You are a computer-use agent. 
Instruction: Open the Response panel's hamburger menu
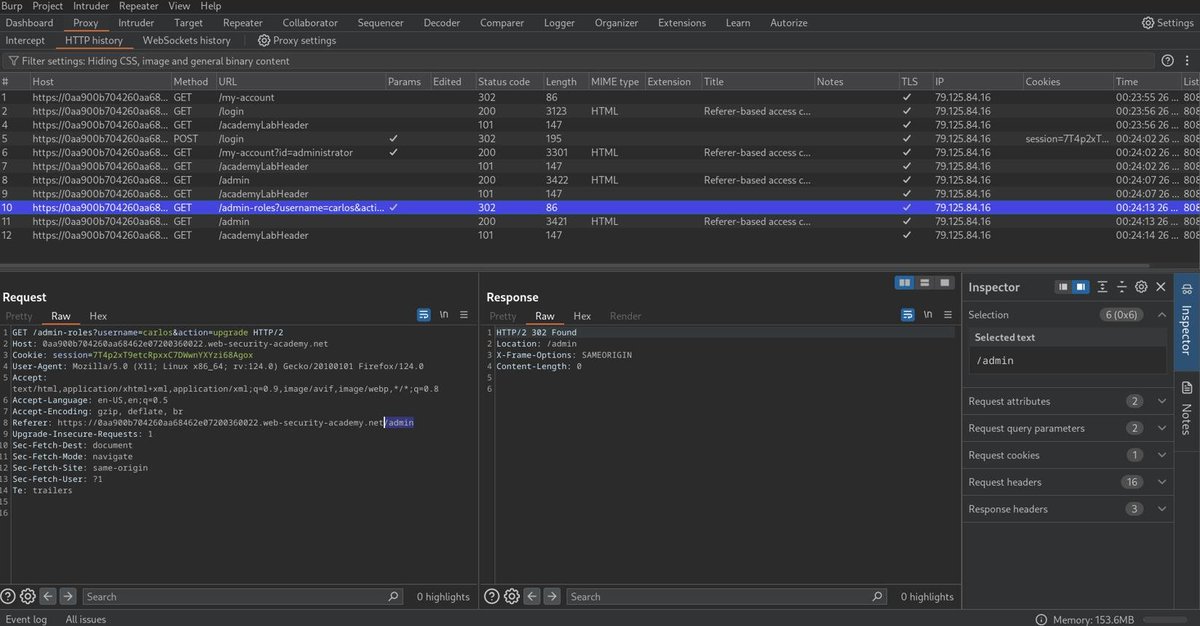(948, 314)
